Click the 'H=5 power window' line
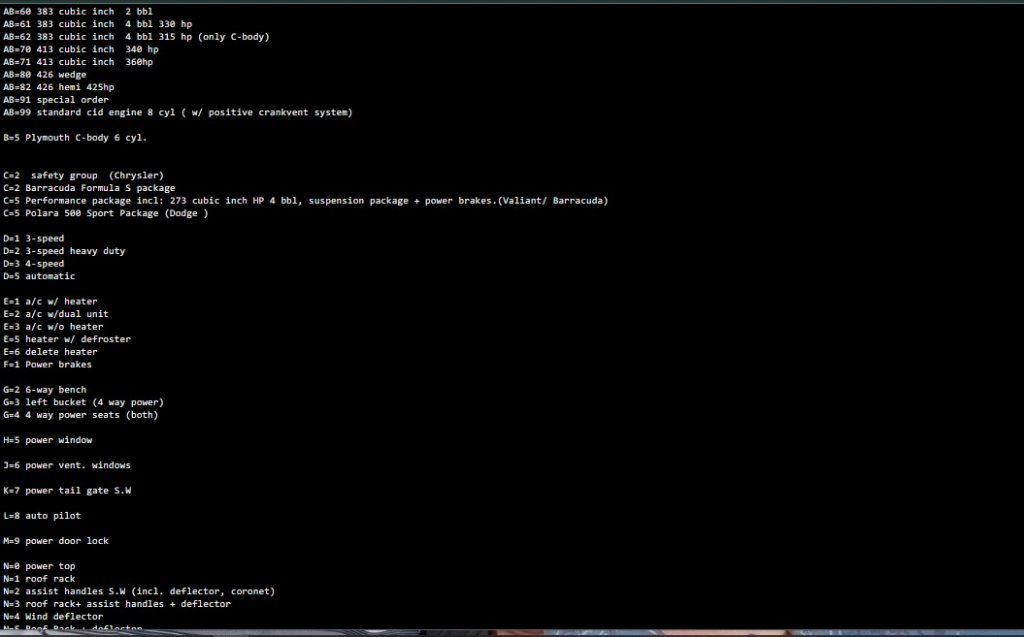The height and width of the screenshot is (637, 1024). (x=50, y=440)
